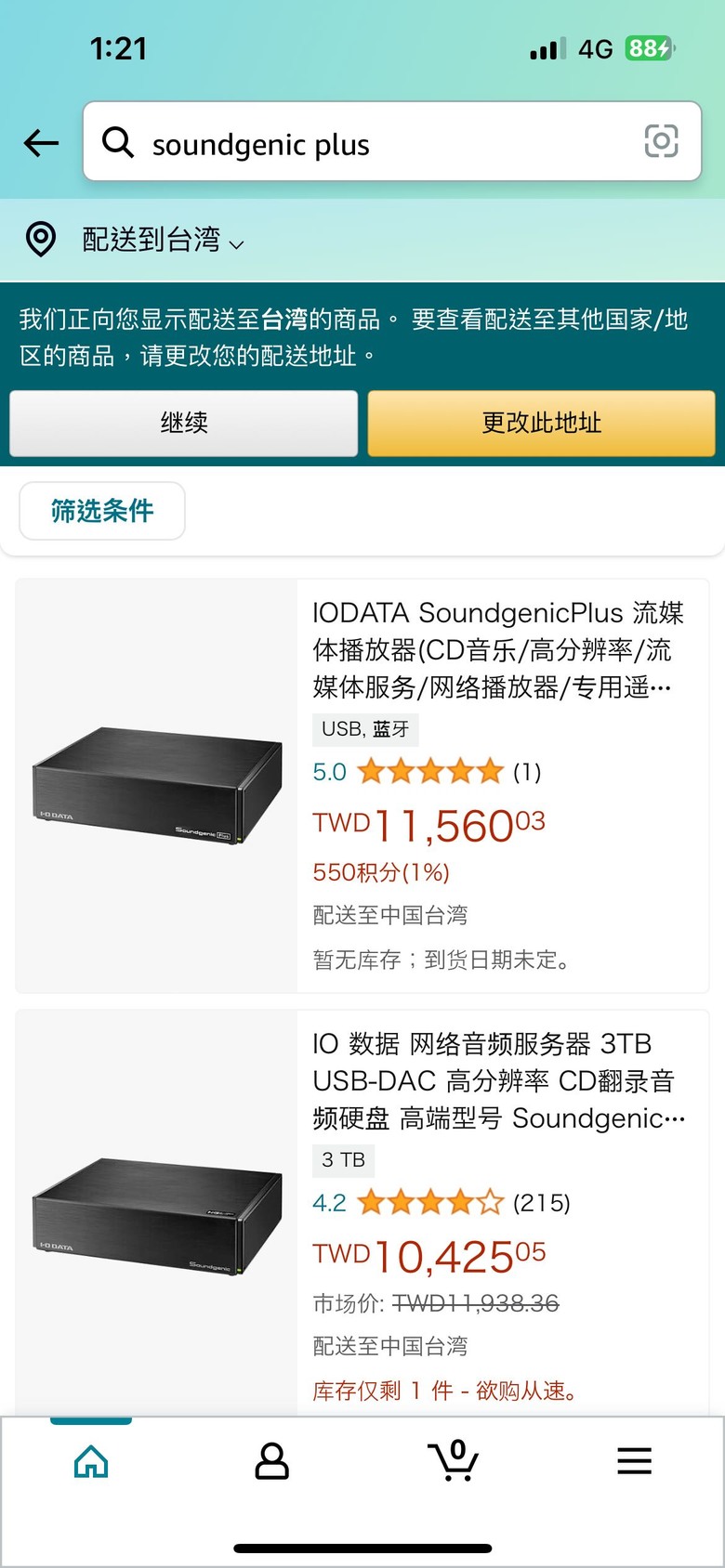Tap the back arrow icon
The image size is (725, 1568).
[x=41, y=143]
